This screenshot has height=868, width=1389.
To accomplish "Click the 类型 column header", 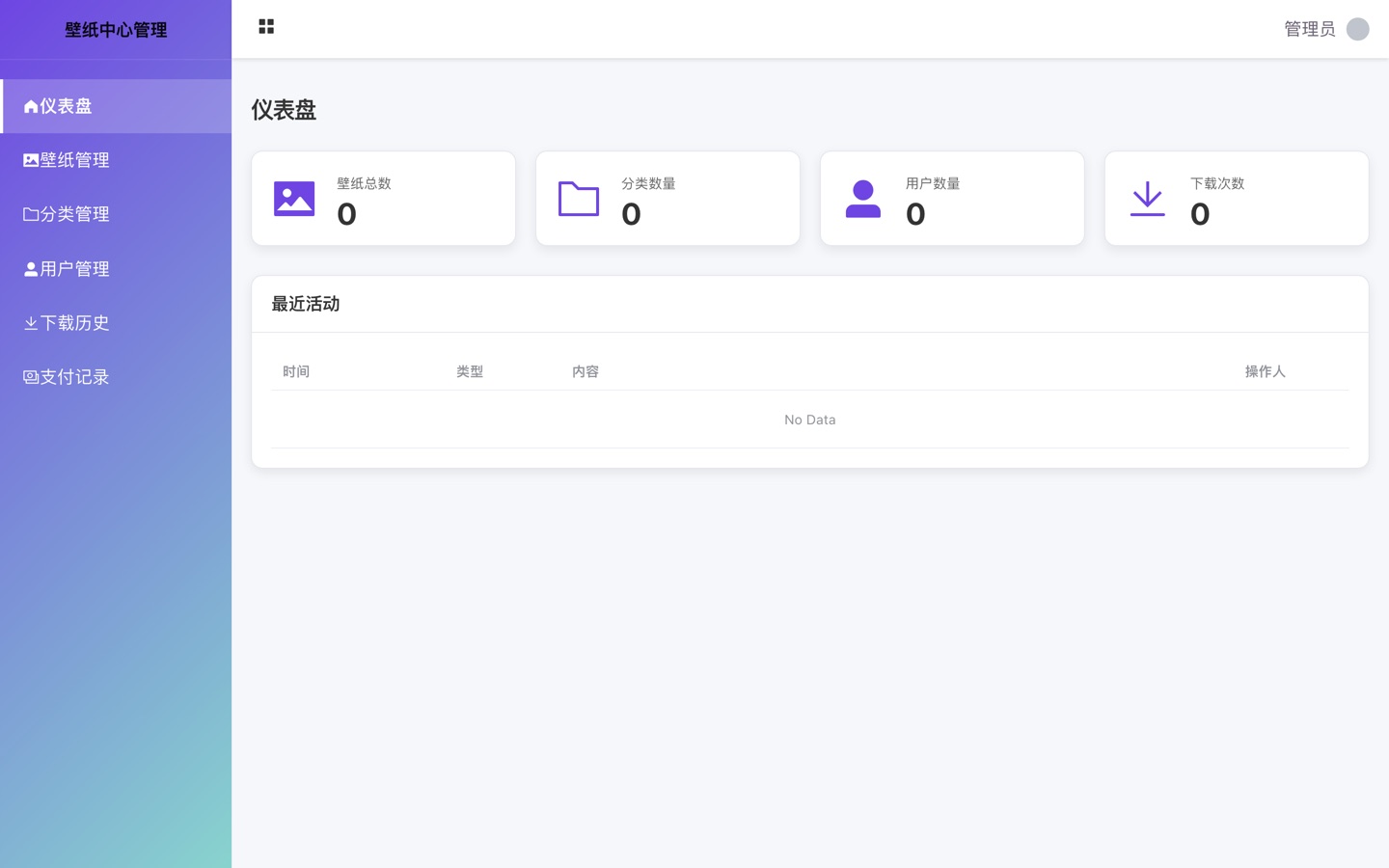I will 470,371.
